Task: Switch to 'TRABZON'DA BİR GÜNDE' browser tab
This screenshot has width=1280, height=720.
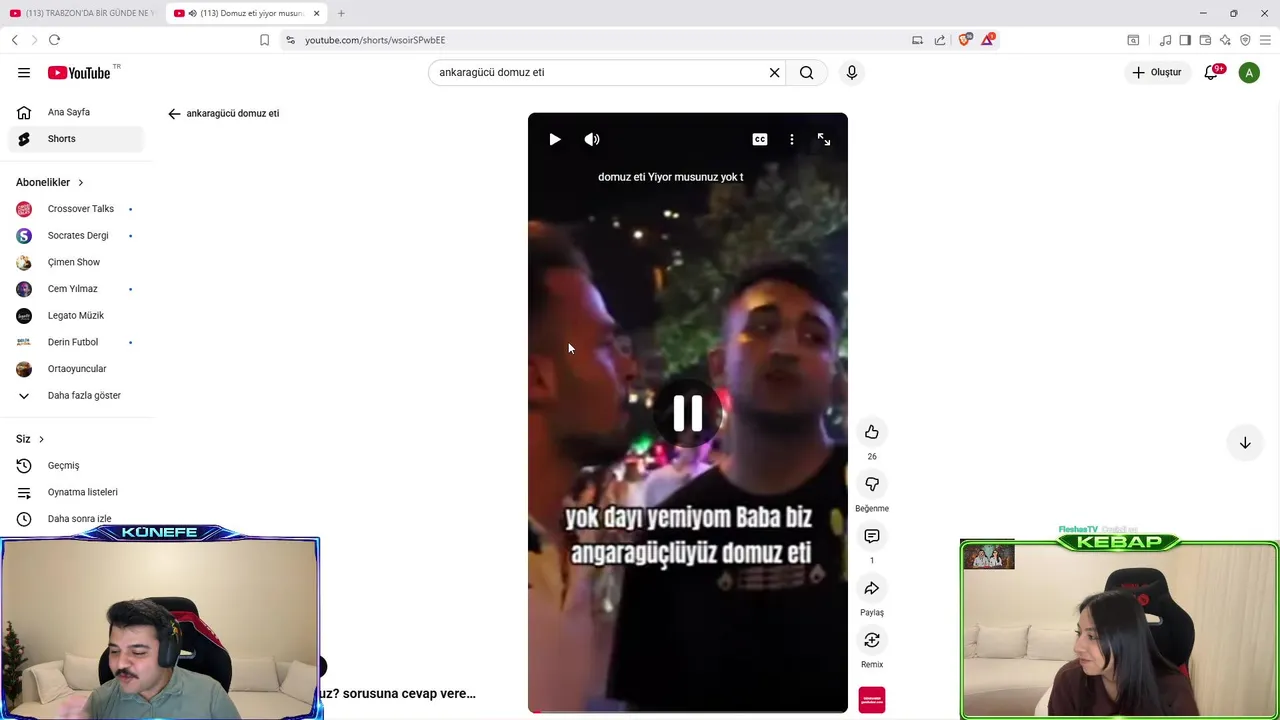Action: coord(82,13)
